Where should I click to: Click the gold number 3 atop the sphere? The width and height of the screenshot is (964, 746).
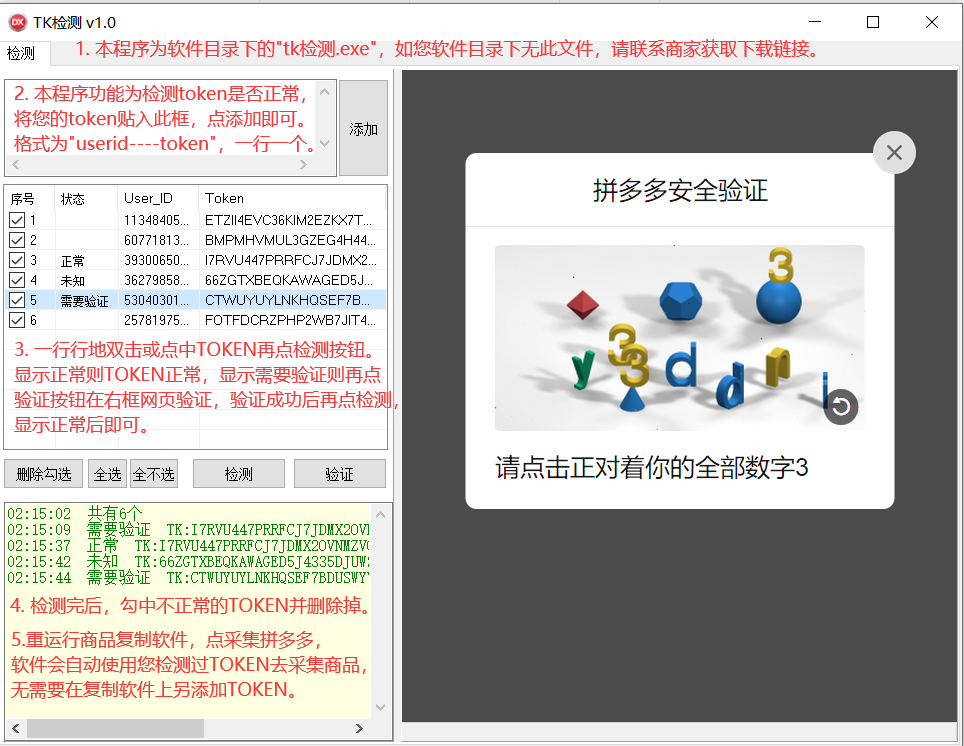(x=780, y=266)
